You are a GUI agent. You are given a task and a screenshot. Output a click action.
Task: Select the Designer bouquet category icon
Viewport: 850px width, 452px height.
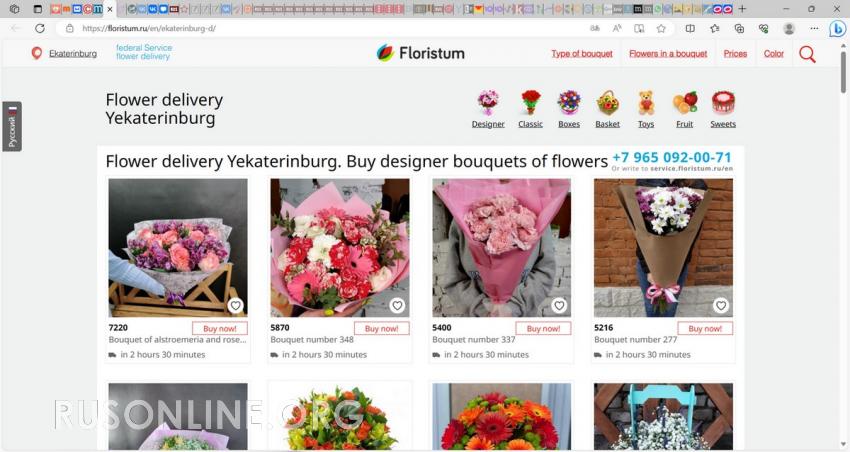coord(488,102)
